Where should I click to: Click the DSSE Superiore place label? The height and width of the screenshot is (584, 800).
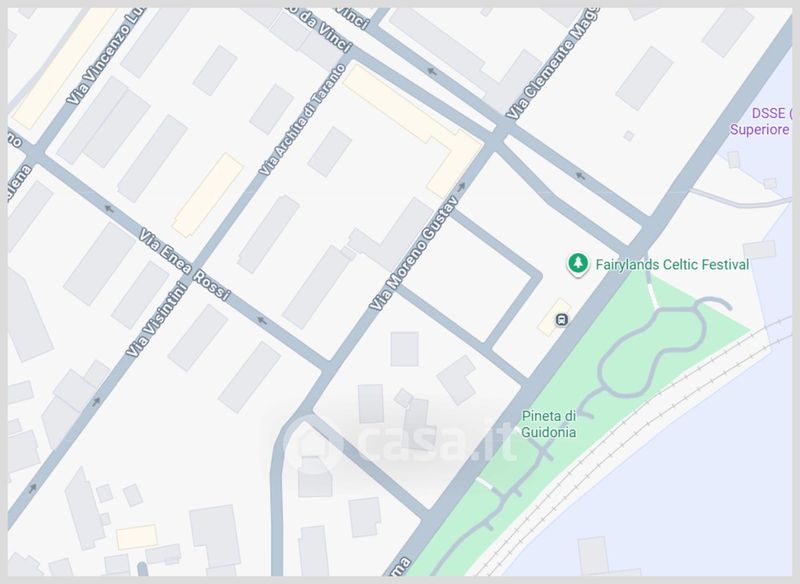click(x=761, y=121)
